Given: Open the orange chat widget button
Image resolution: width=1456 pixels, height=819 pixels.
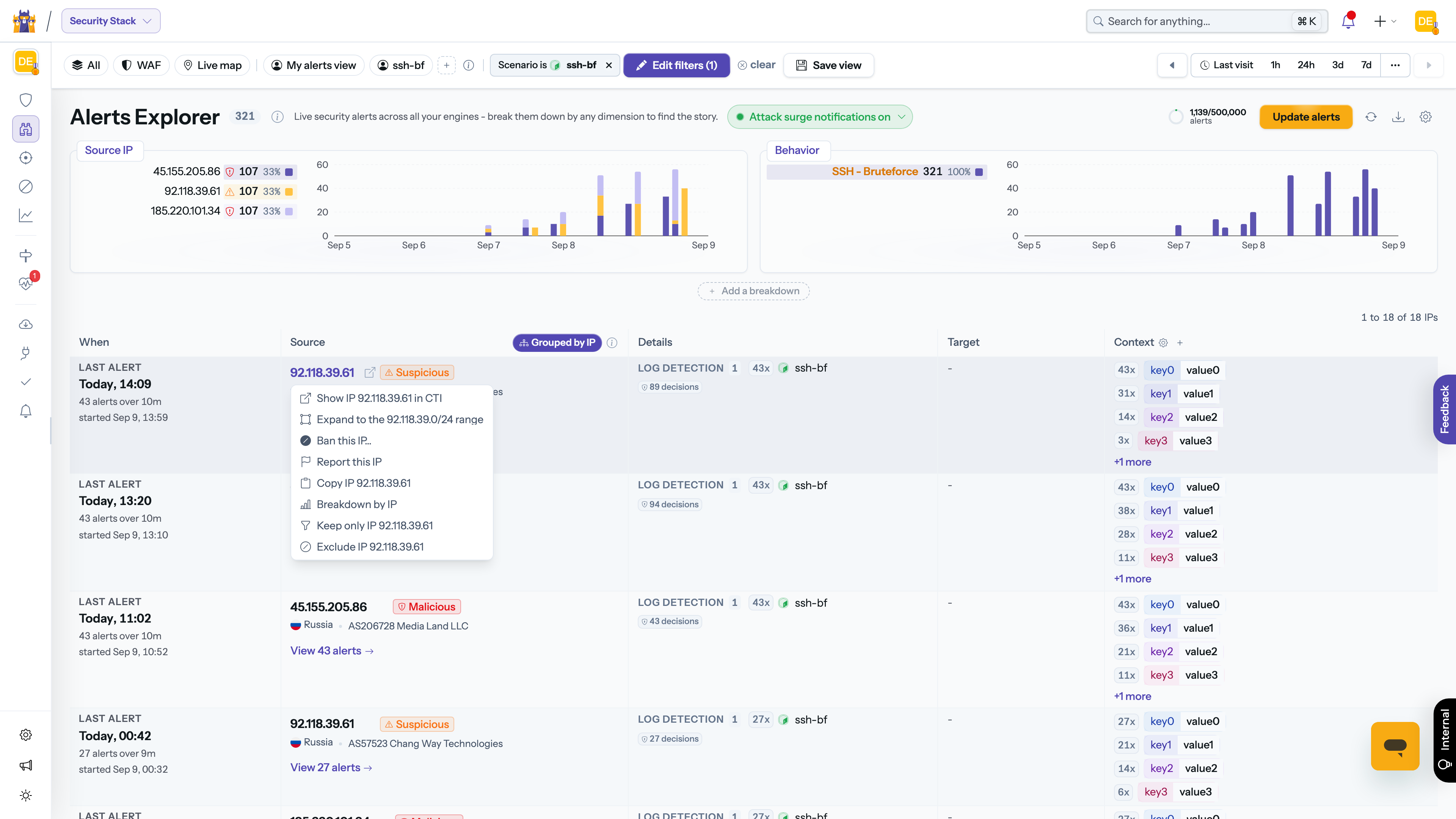Looking at the screenshot, I should (1395, 746).
